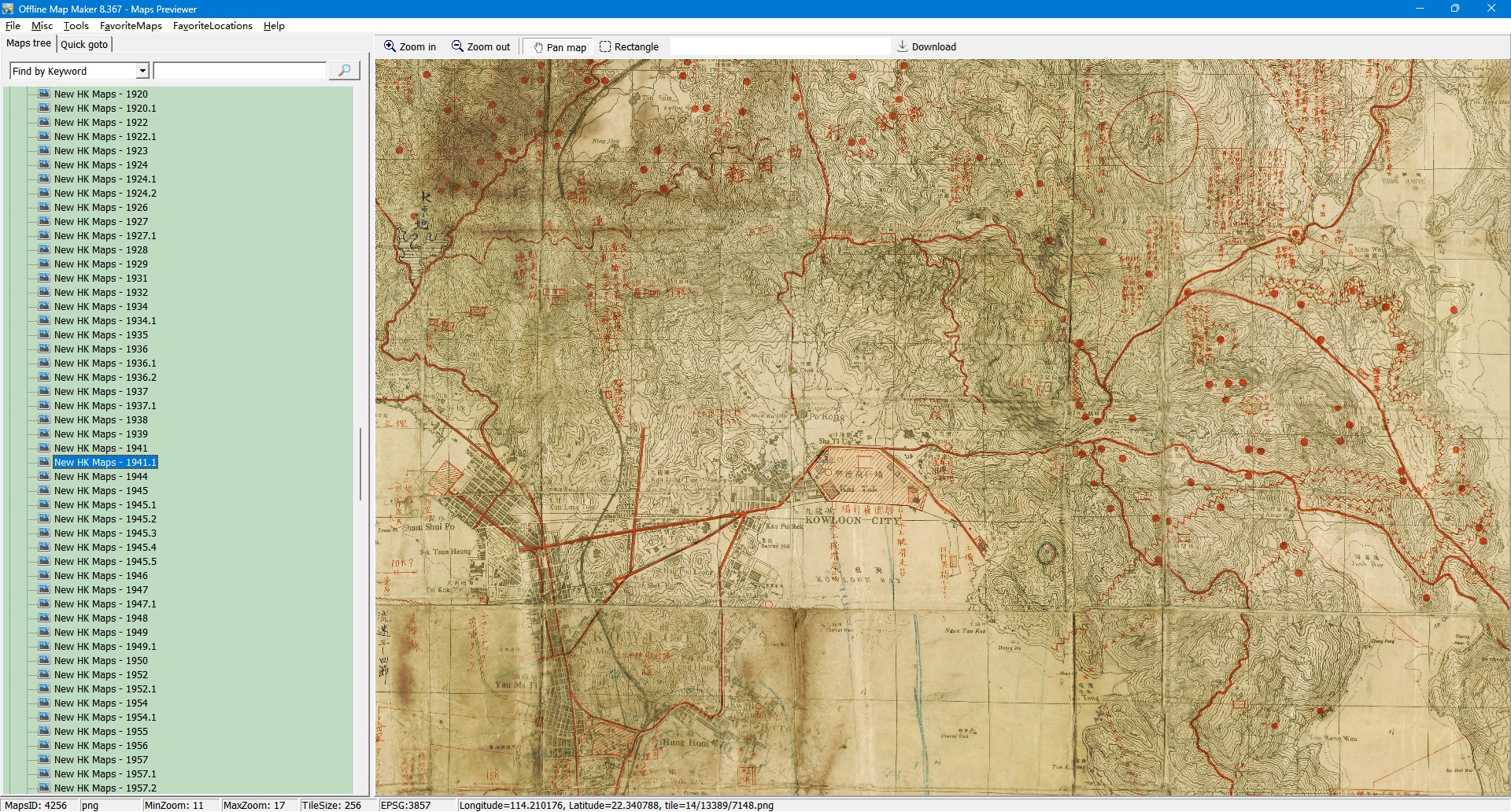
Task: Select New HK Maps - 1945.3 in tree
Action: [105, 533]
